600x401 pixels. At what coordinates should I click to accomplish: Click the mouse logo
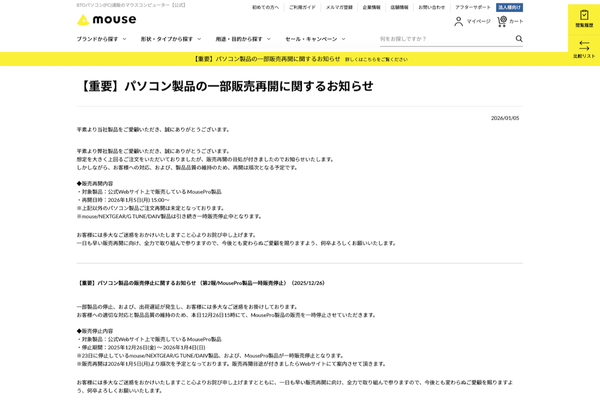click(106, 20)
